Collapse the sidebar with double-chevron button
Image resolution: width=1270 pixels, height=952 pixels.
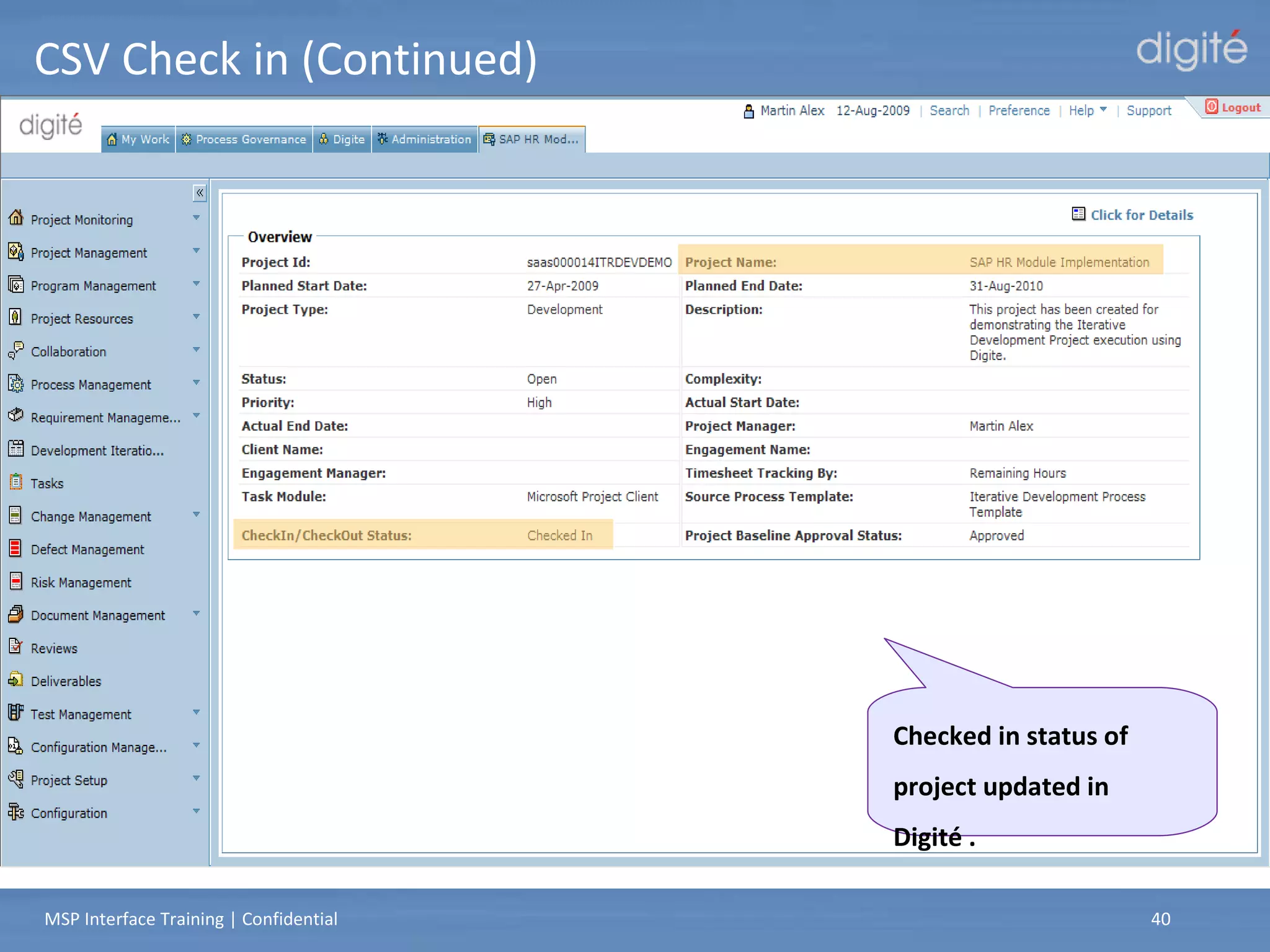[200, 193]
